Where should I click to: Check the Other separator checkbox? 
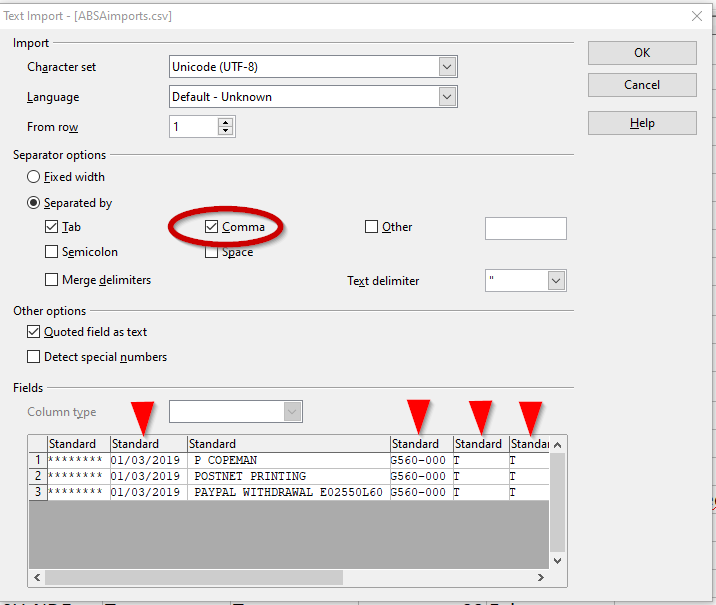click(372, 227)
